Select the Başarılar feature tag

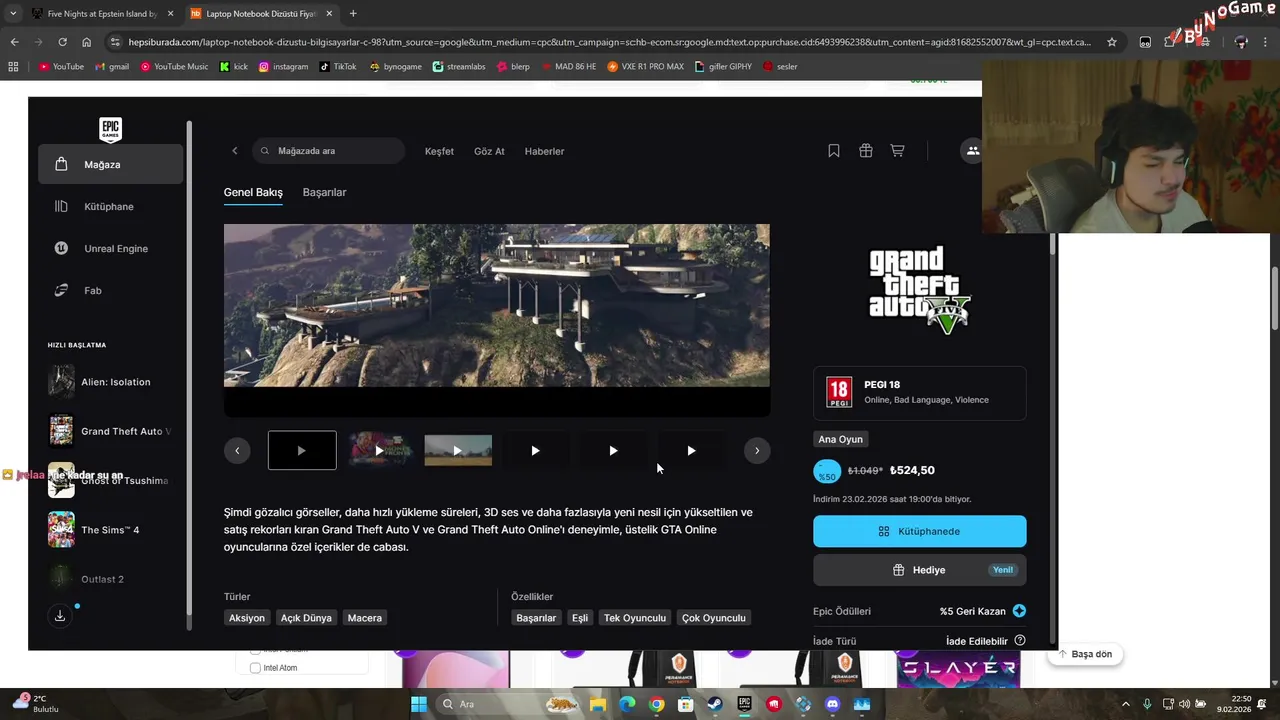pos(536,618)
